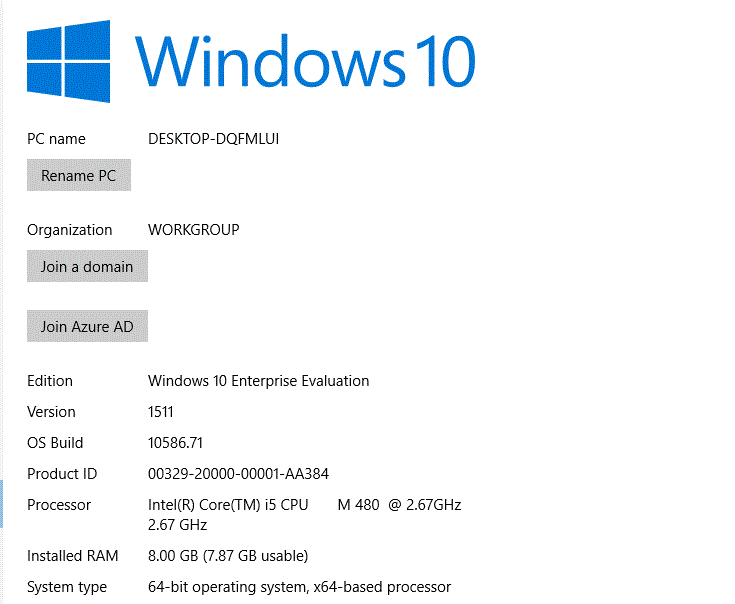Viewport: 735px width, 604px height.
Task: Select the version value 1511
Action: [160, 411]
